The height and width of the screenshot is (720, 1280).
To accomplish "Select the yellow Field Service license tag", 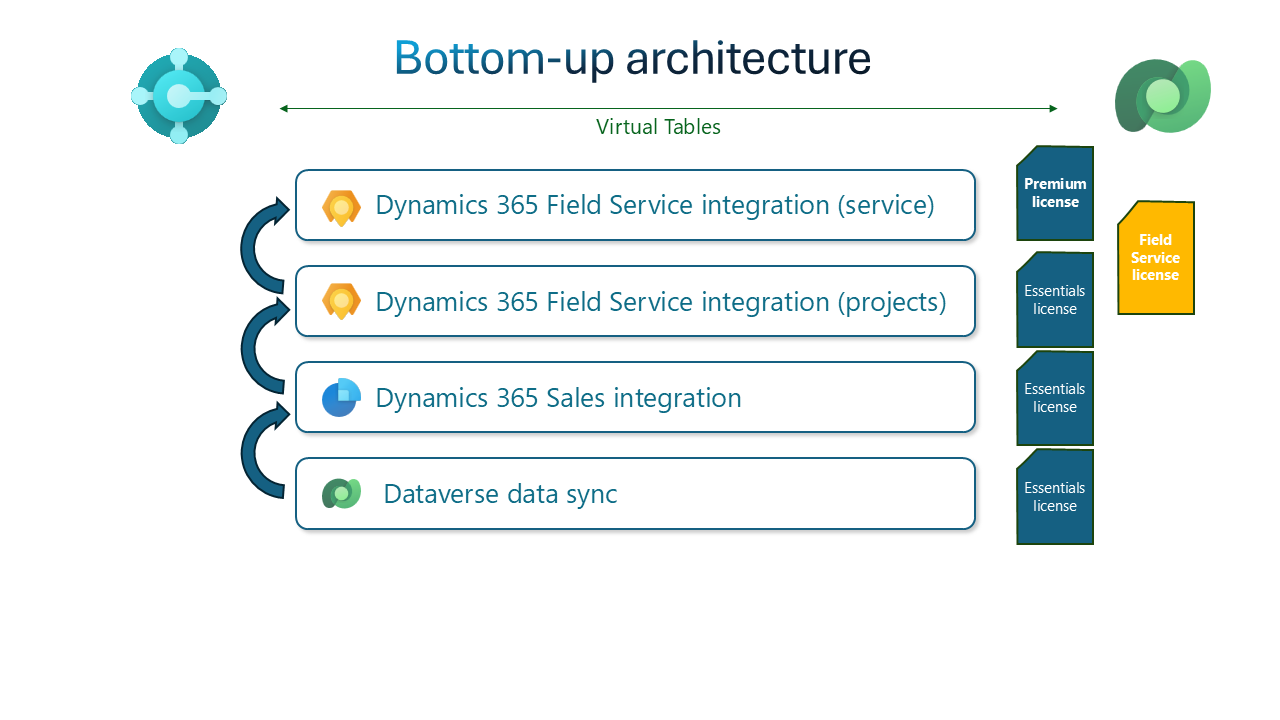I will tap(1155, 258).
